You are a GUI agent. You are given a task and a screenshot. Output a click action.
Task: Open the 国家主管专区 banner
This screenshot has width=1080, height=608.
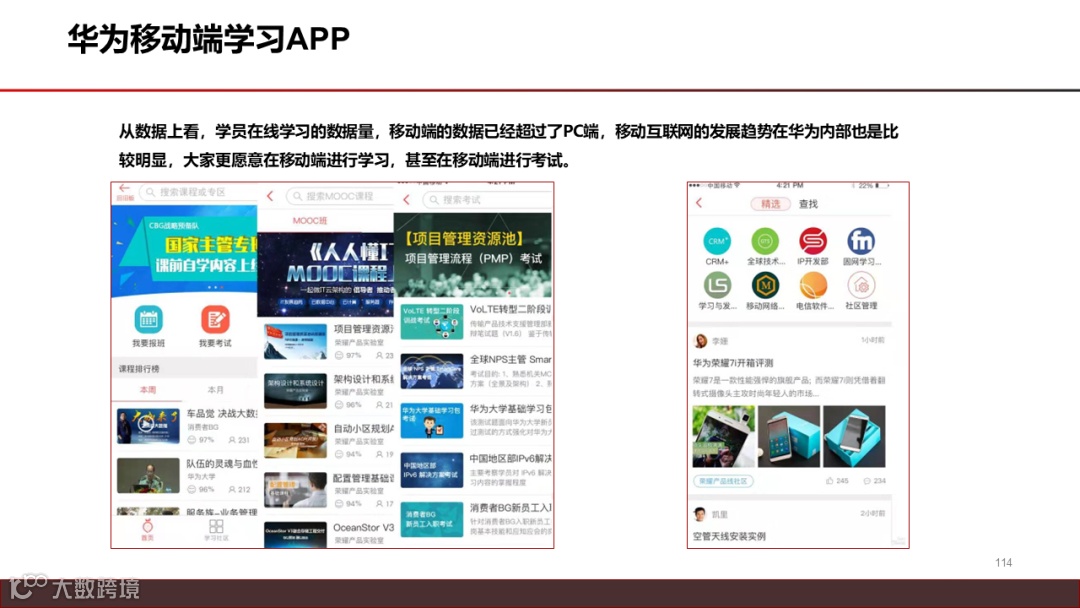(184, 251)
